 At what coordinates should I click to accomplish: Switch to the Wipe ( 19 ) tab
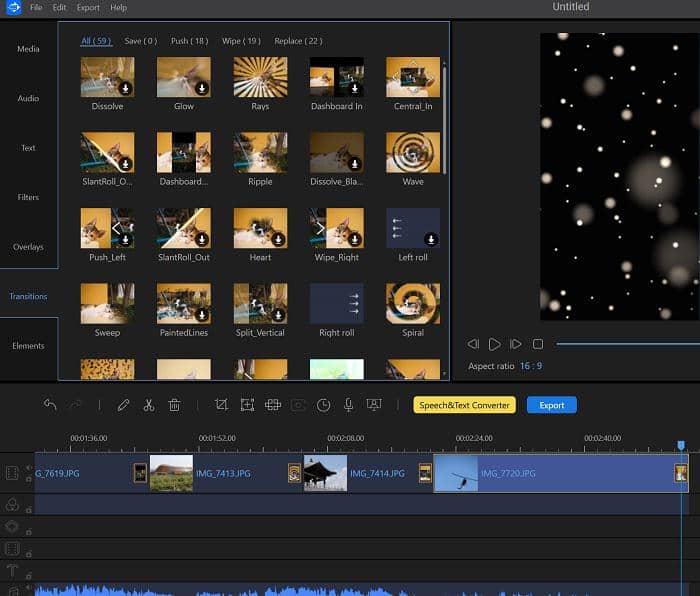(x=243, y=41)
